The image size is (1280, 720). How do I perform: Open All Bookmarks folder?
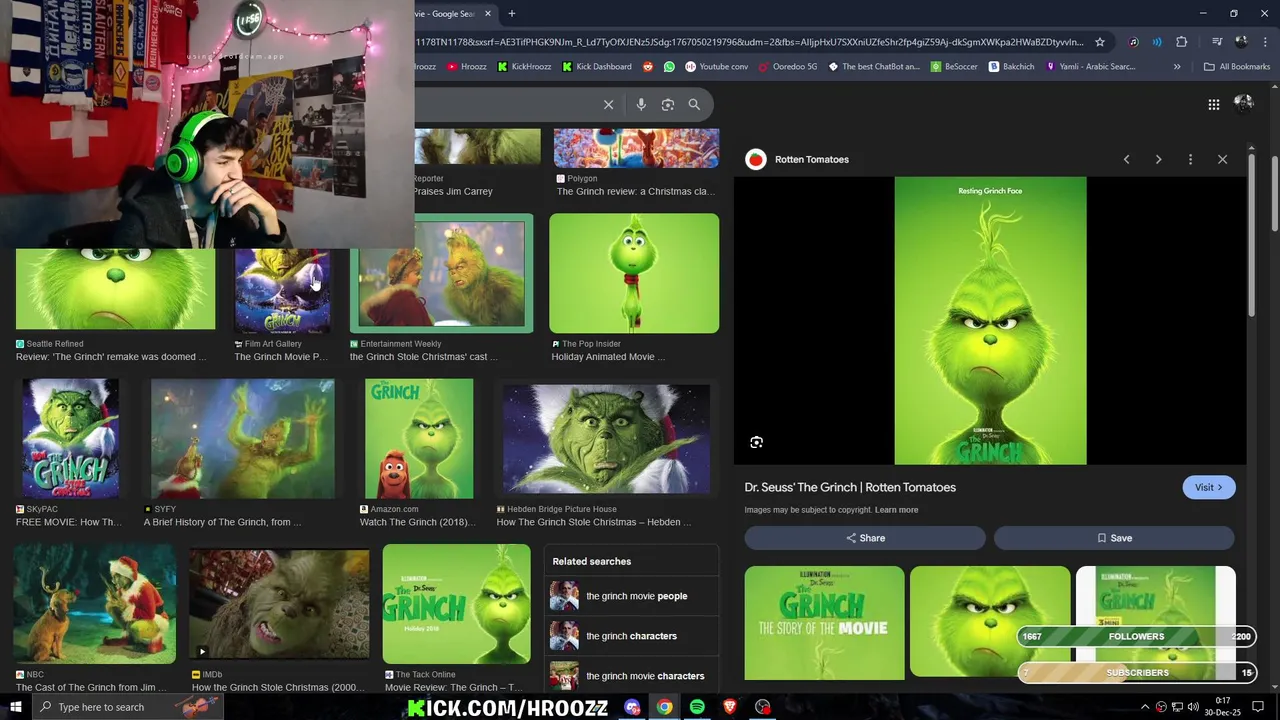1237,67
